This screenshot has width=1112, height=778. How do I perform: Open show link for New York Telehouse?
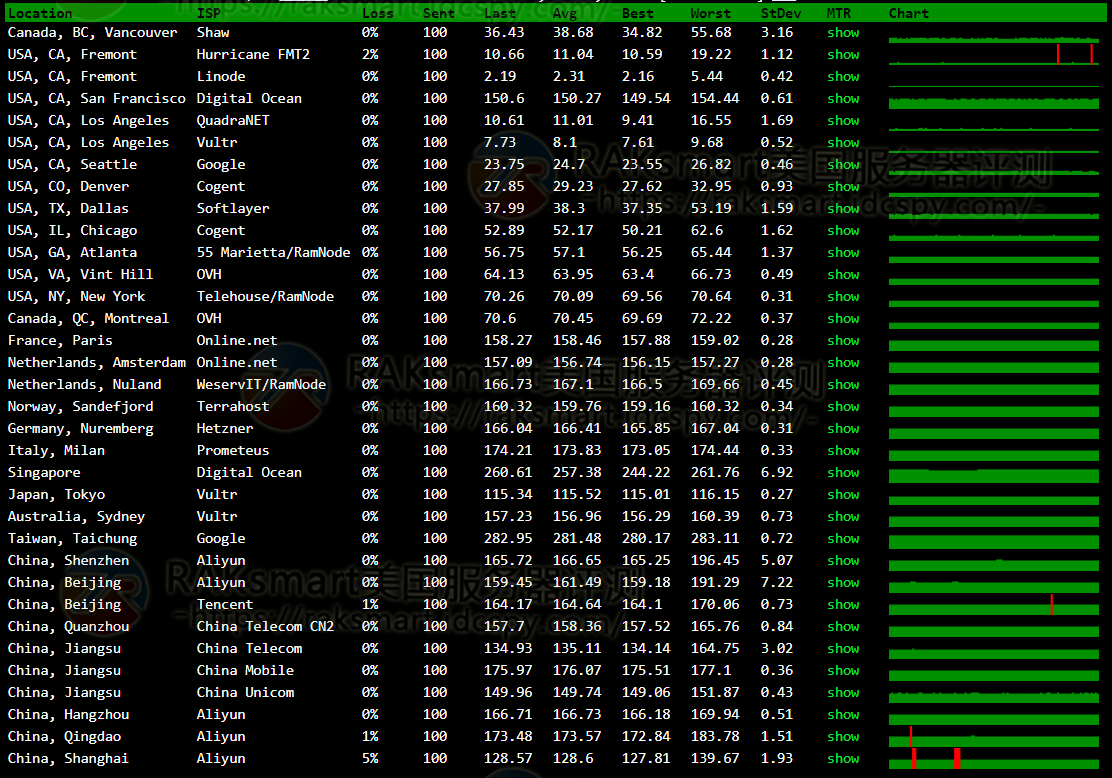[843, 296]
